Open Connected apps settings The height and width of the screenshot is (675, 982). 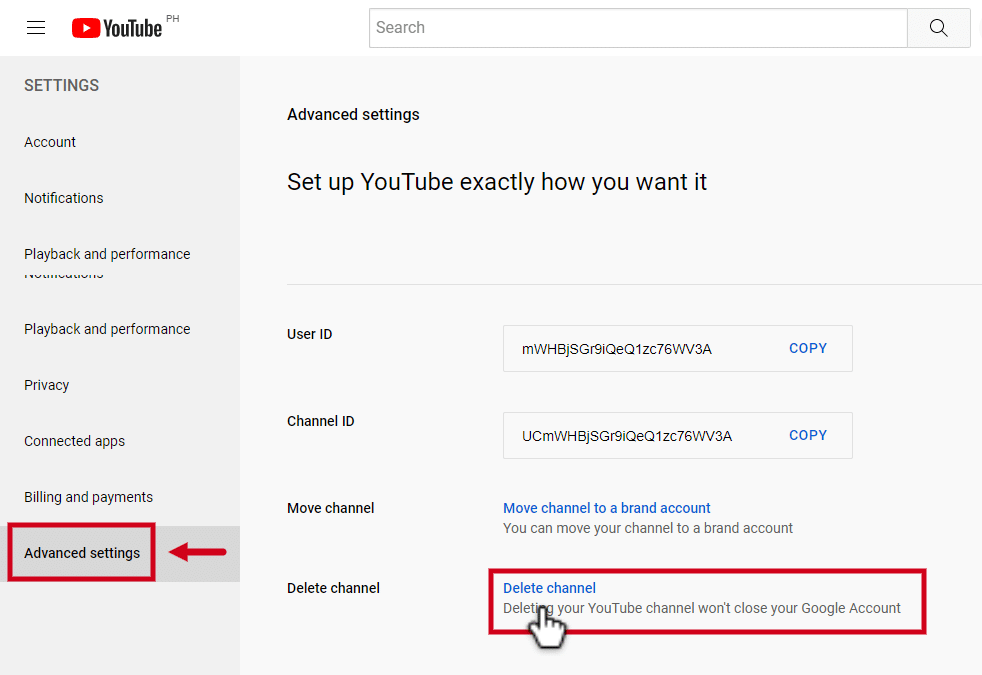75,441
